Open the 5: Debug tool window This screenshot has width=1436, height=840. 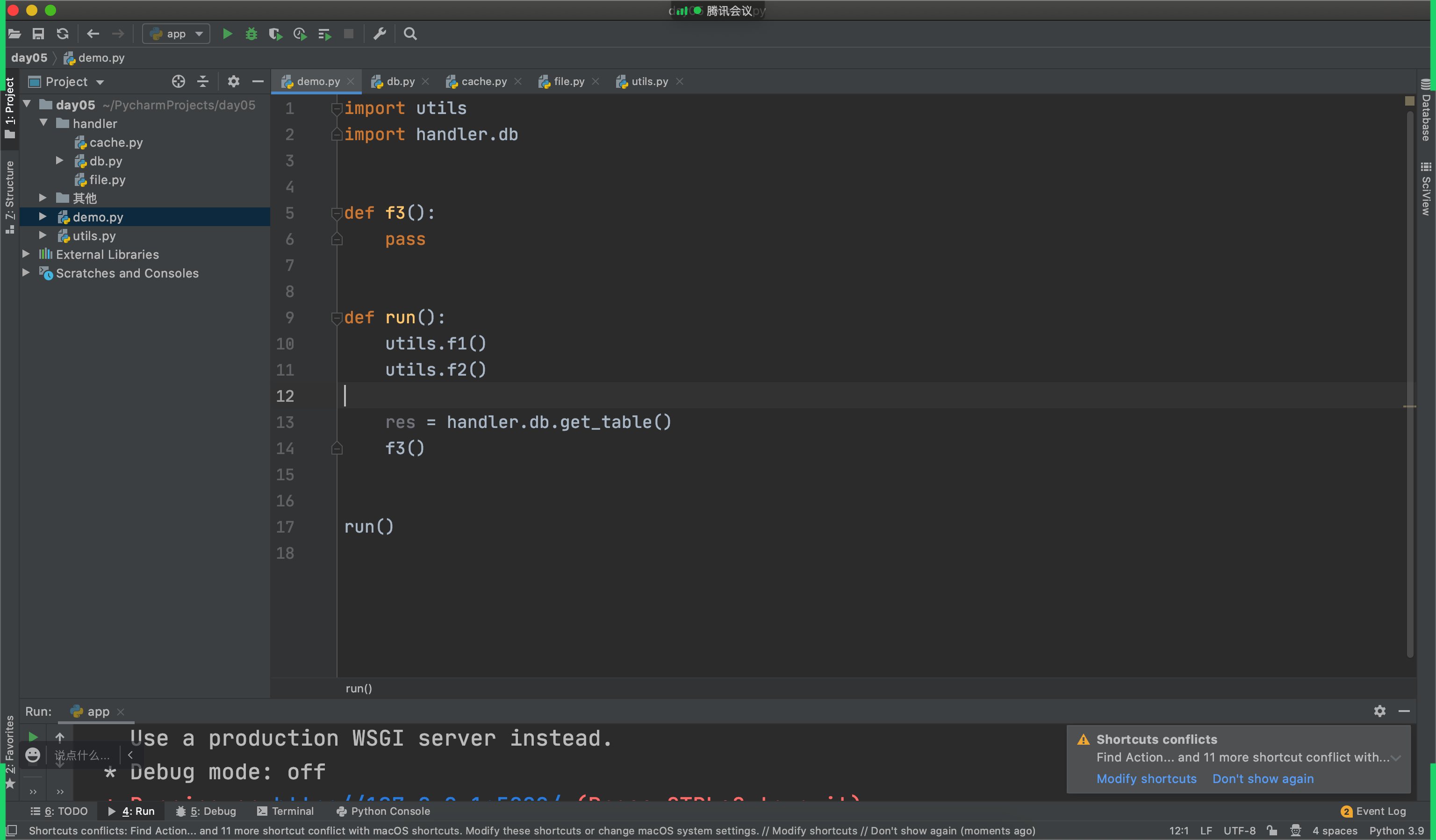coord(206,811)
